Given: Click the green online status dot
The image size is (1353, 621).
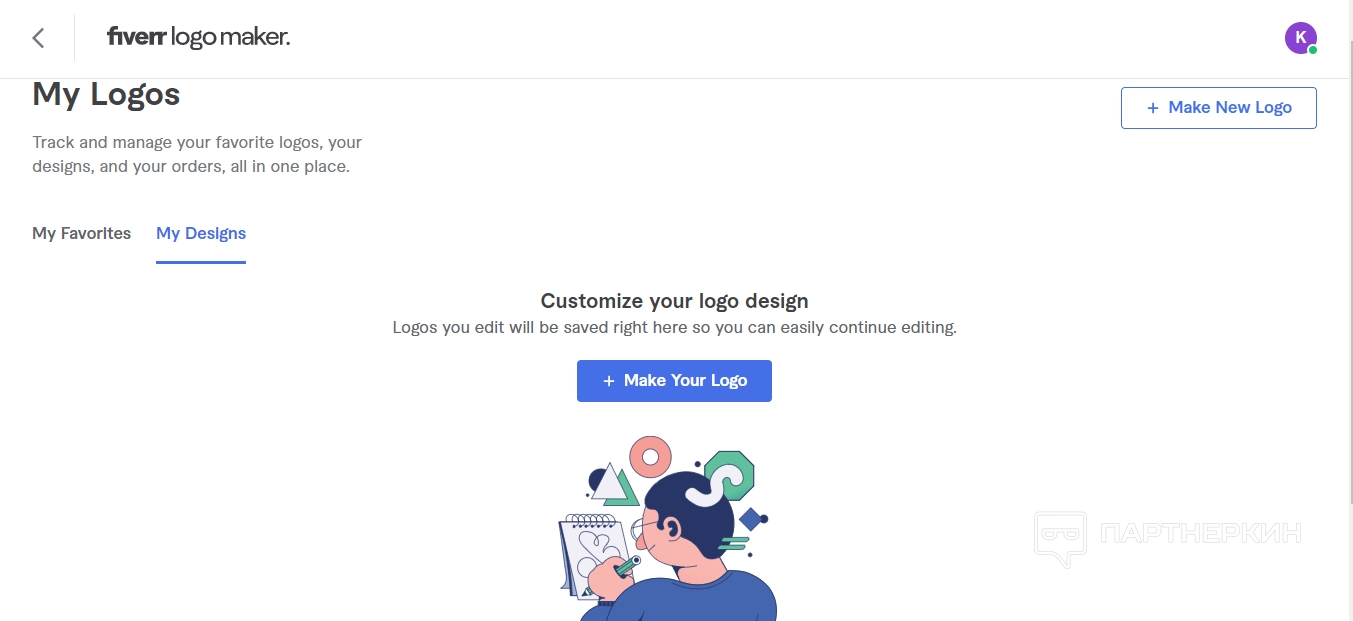Looking at the screenshot, I should click(1313, 50).
